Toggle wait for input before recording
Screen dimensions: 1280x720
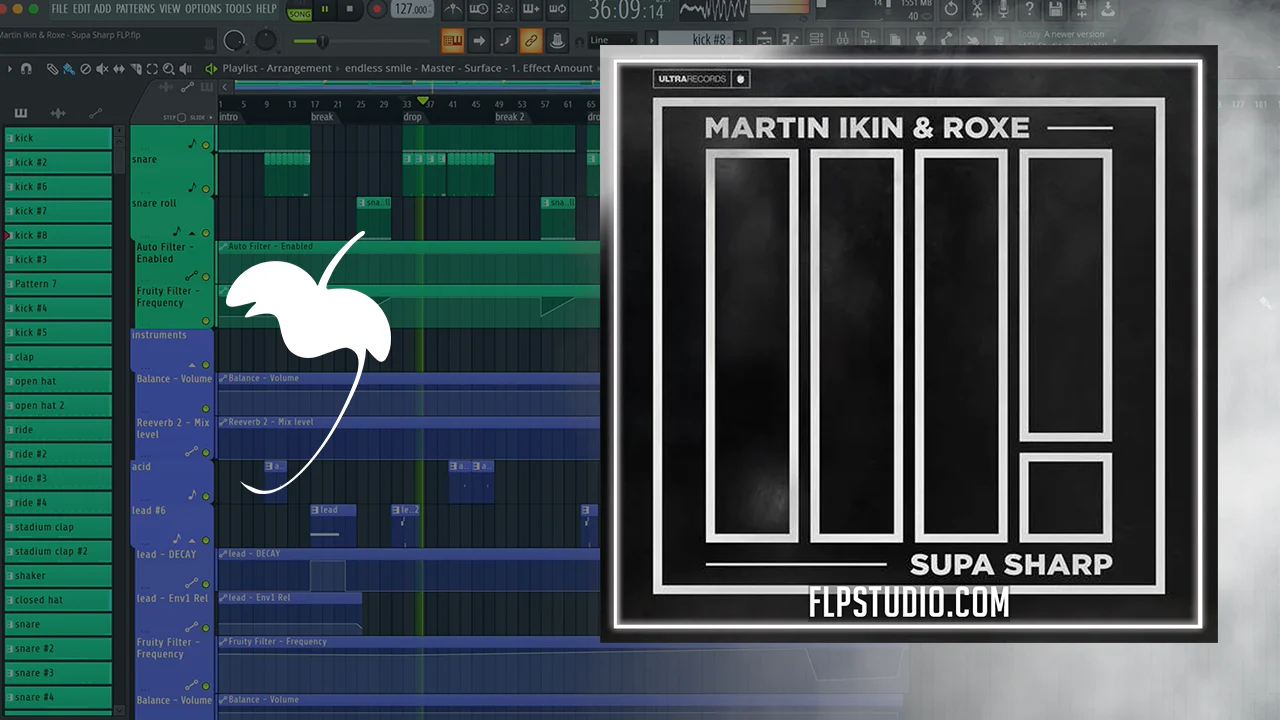[x=479, y=10]
